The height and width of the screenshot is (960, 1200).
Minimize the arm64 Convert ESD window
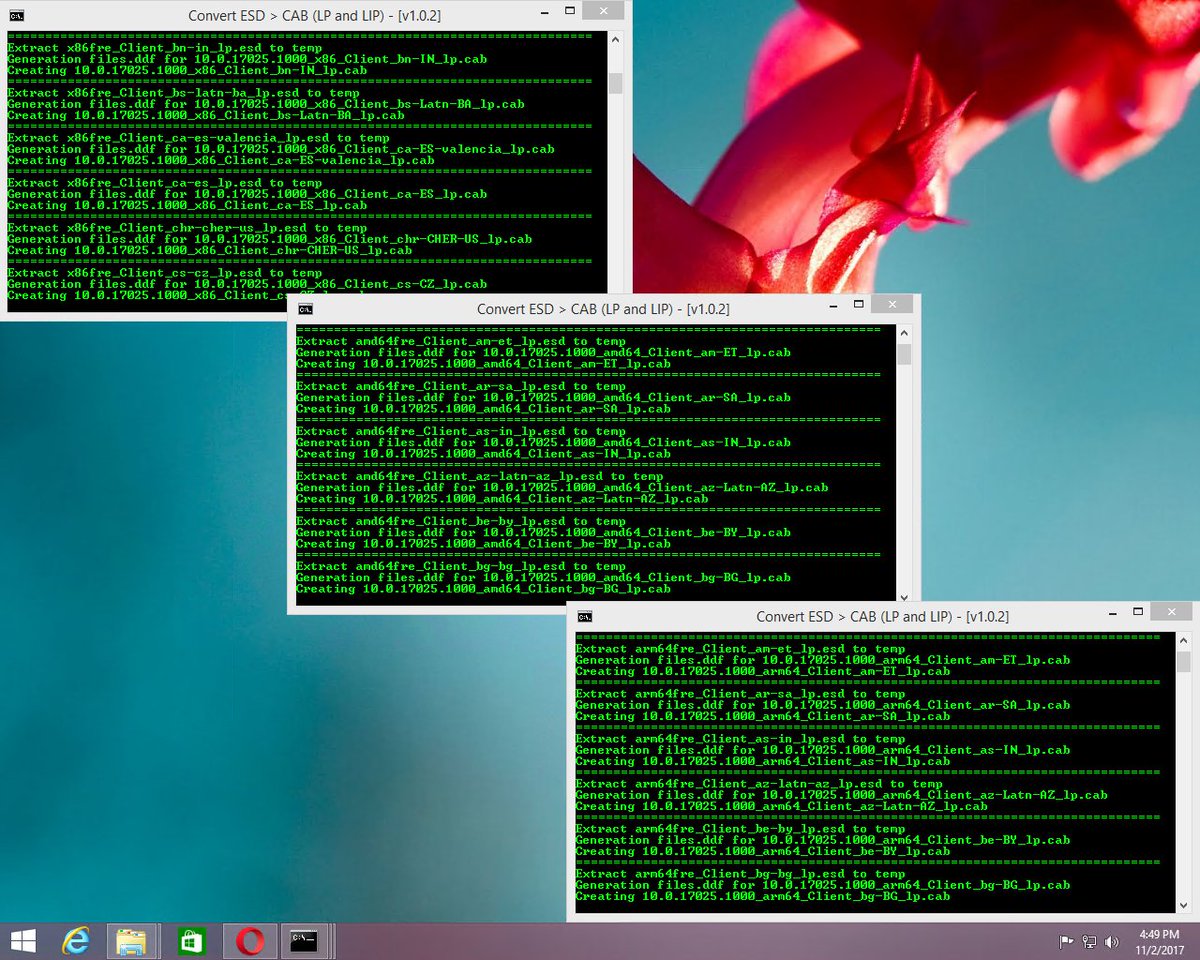1111,613
